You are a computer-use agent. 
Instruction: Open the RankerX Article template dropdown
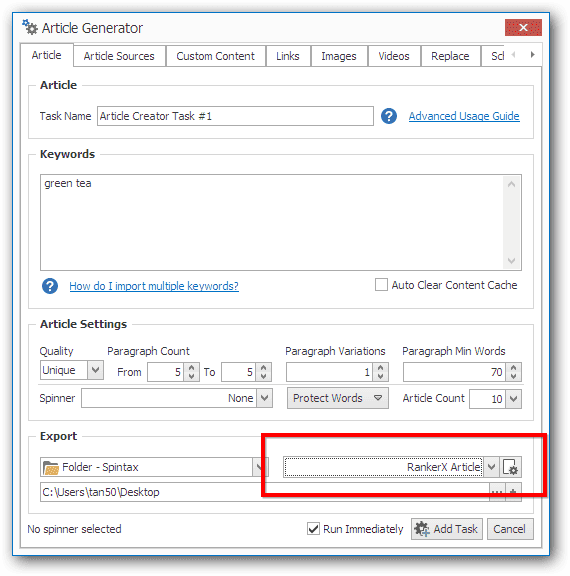tap(491, 467)
